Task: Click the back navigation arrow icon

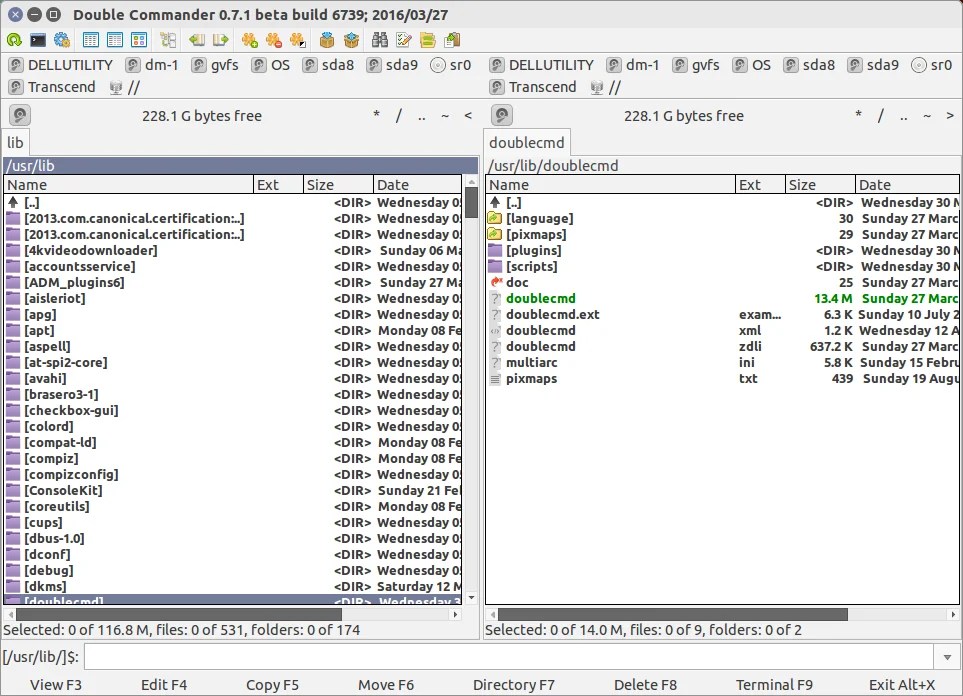Action: point(195,39)
